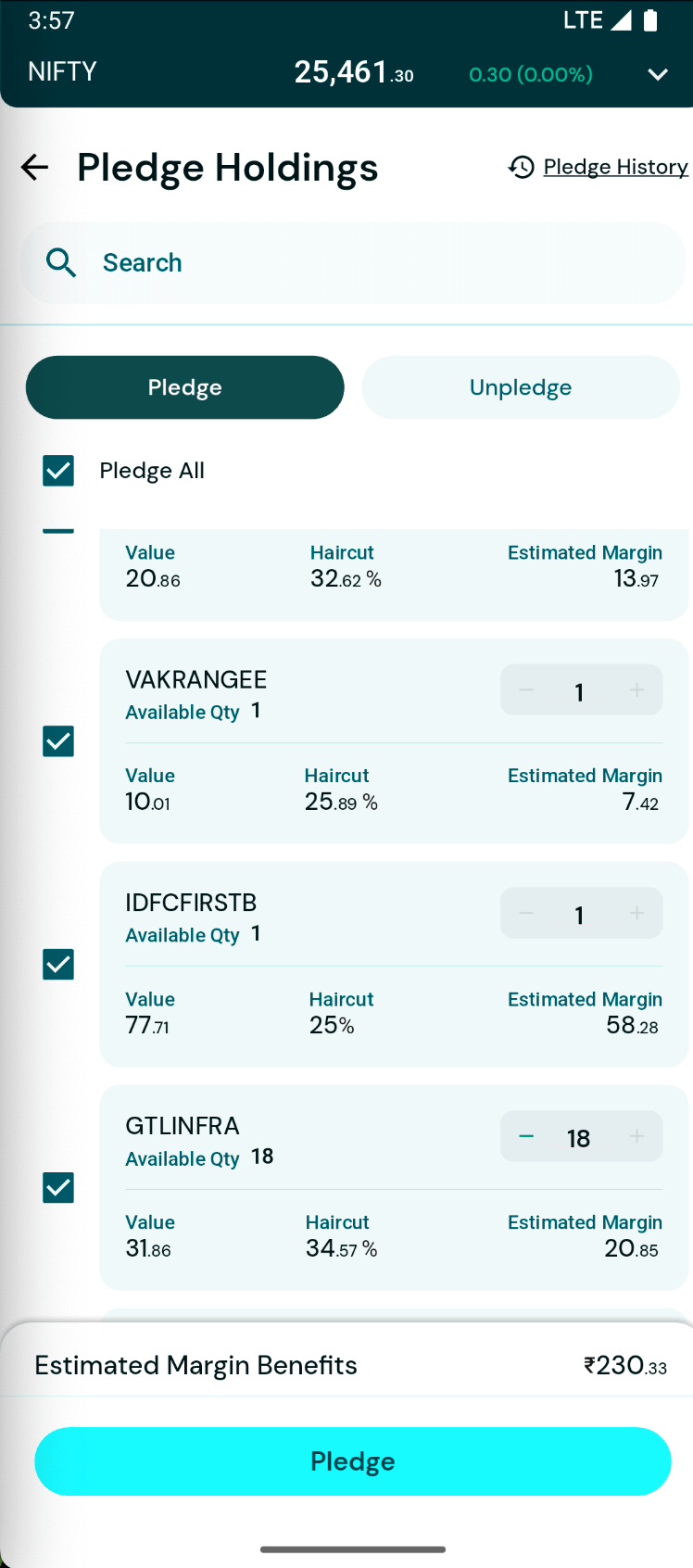
Task: Click the search magnifier icon
Action: [61, 263]
